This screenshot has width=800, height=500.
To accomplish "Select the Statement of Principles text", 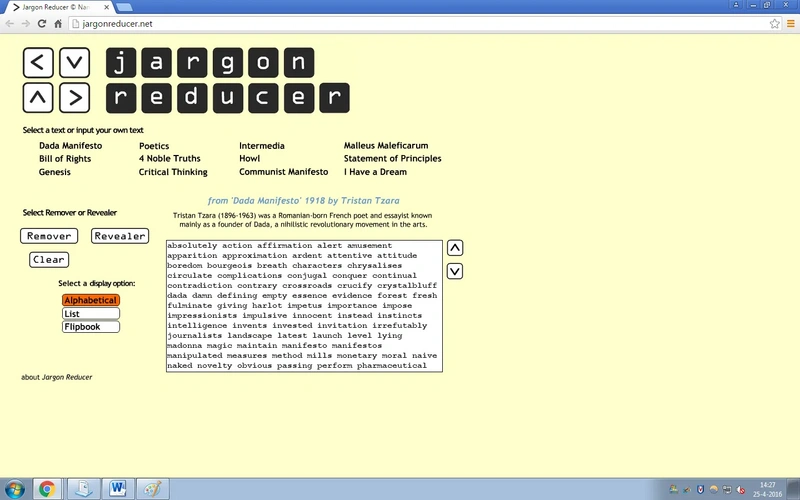I will [392, 159].
